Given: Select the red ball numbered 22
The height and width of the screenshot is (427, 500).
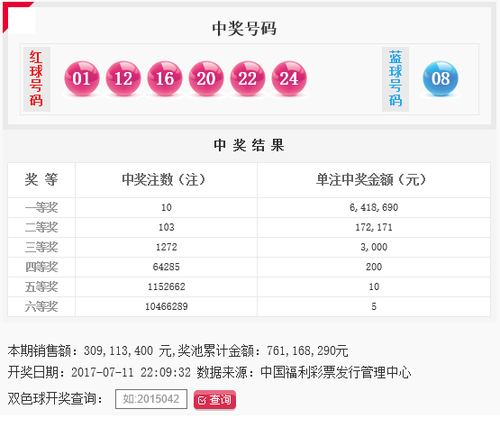Looking at the screenshot, I should (x=248, y=79).
